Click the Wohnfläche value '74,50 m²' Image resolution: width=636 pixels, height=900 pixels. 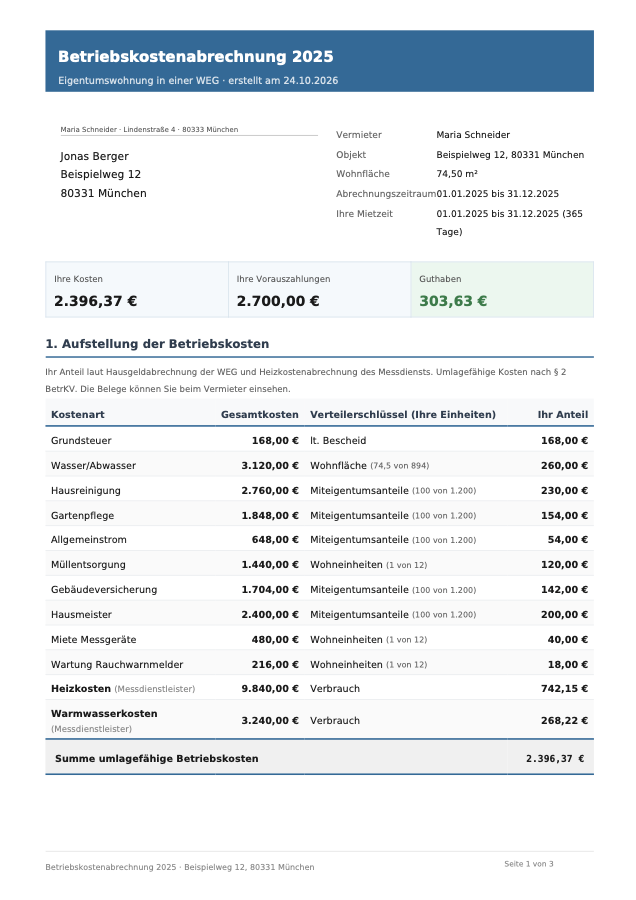(x=457, y=174)
